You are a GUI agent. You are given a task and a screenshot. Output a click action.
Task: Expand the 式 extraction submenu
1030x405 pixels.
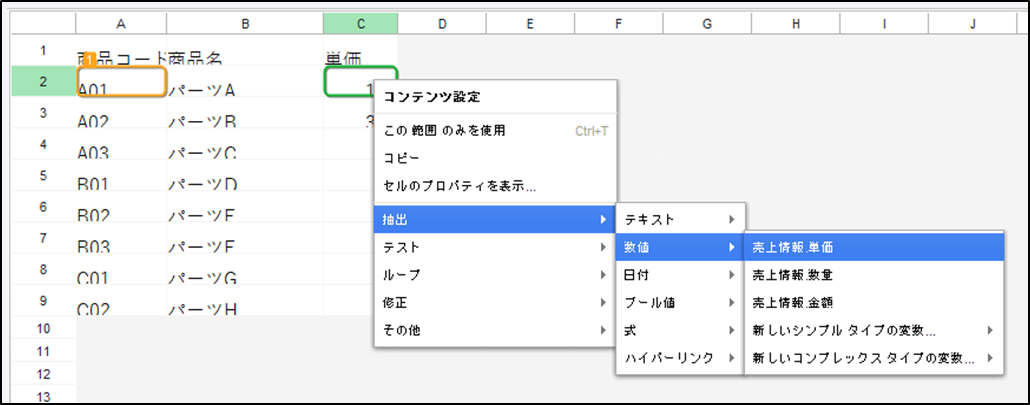(679, 330)
